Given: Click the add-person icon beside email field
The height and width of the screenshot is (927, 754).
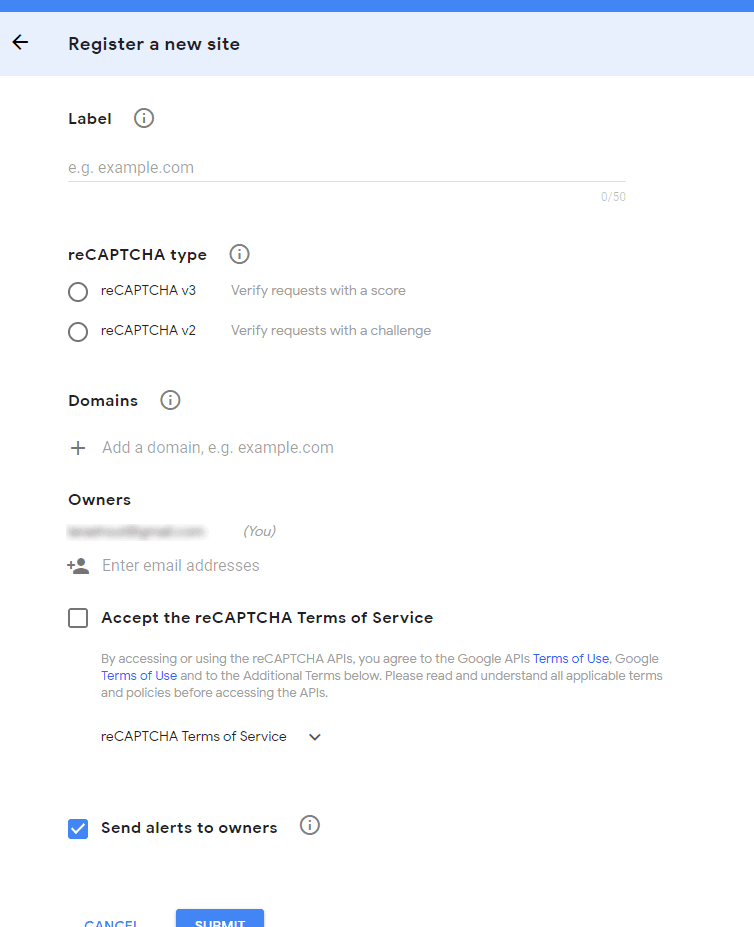Looking at the screenshot, I should click(78, 565).
